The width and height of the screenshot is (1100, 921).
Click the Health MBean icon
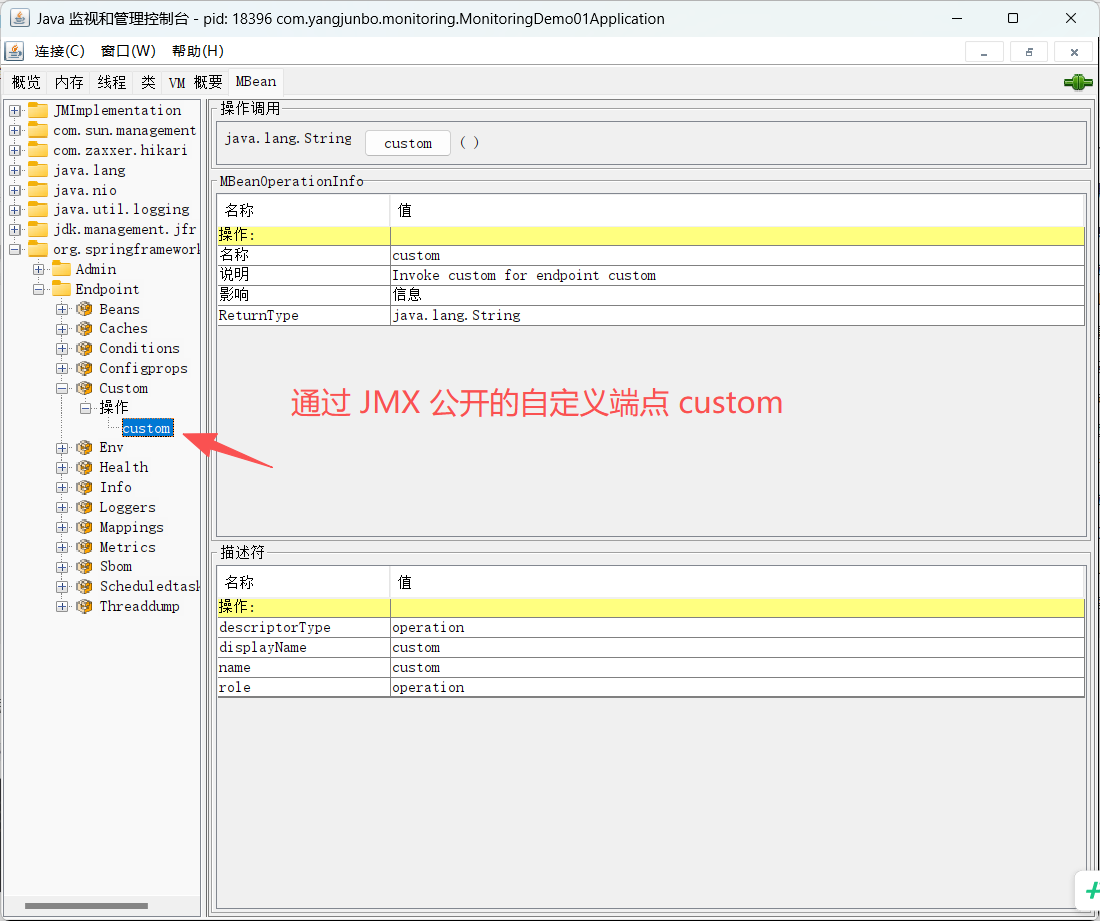pyautogui.click(x=84, y=467)
